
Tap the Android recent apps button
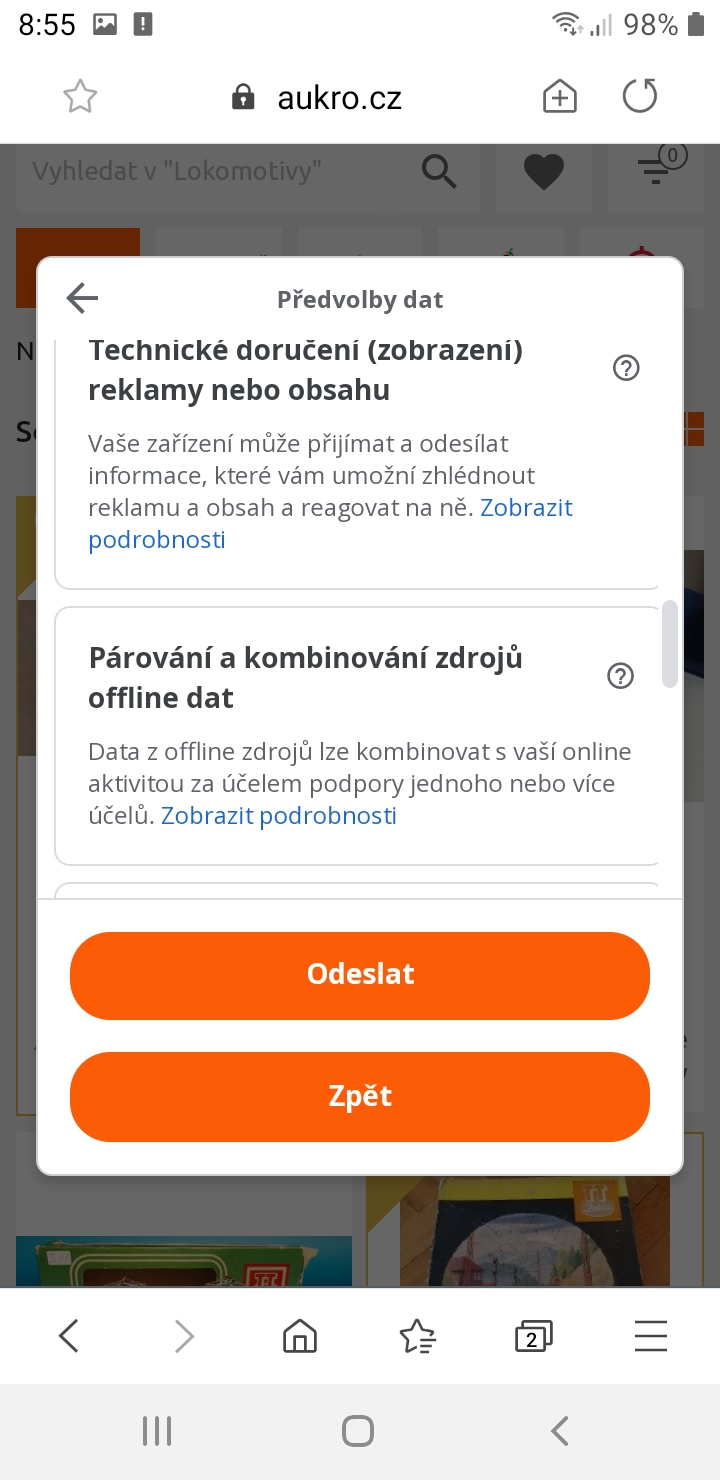pos(157,1431)
